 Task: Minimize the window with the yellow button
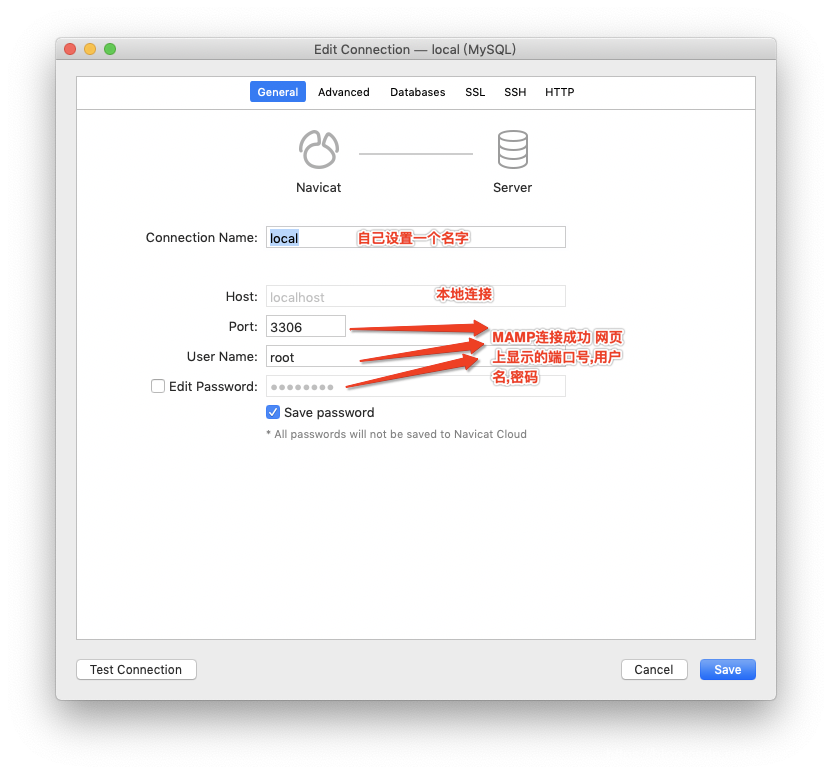pos(90,49)
